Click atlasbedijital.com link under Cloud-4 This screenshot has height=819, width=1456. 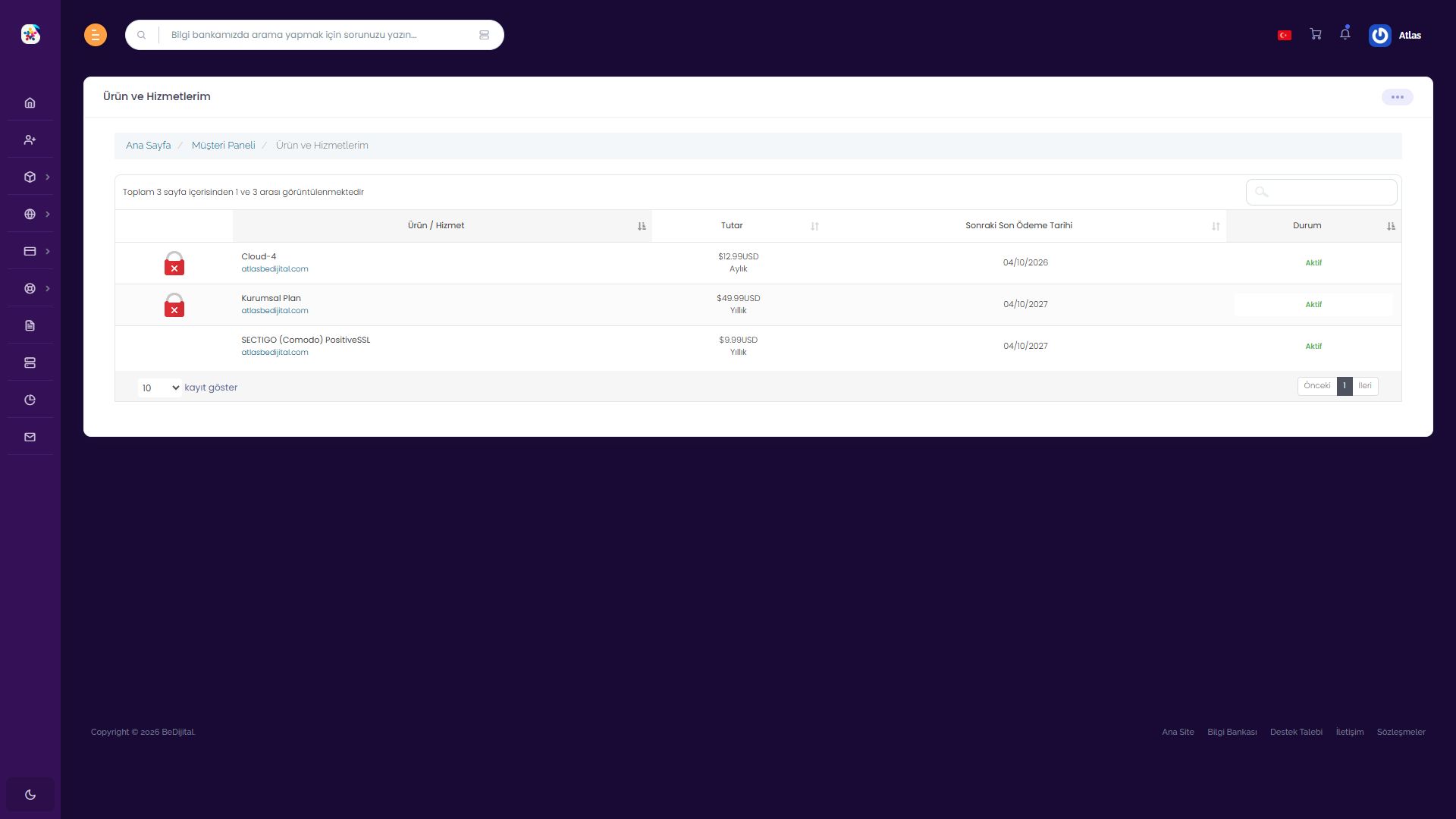[x=275, y=269]
